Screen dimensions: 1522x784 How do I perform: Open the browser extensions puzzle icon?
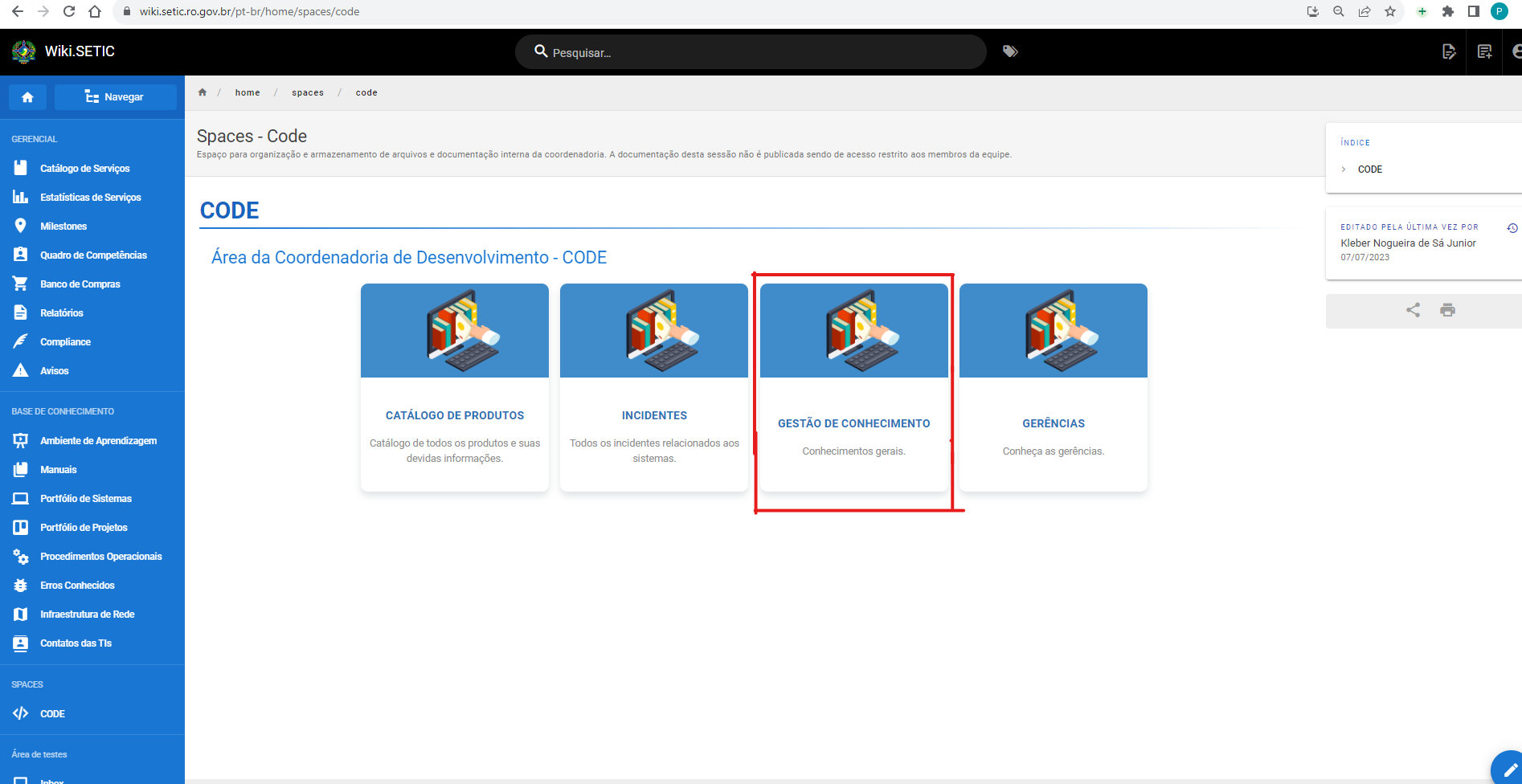click(x=1447, y=11)
